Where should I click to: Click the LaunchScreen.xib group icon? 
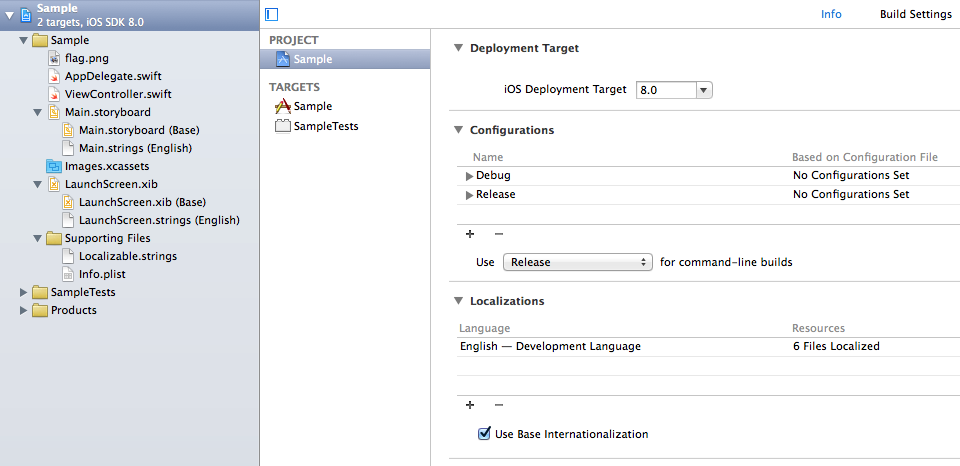54,184
